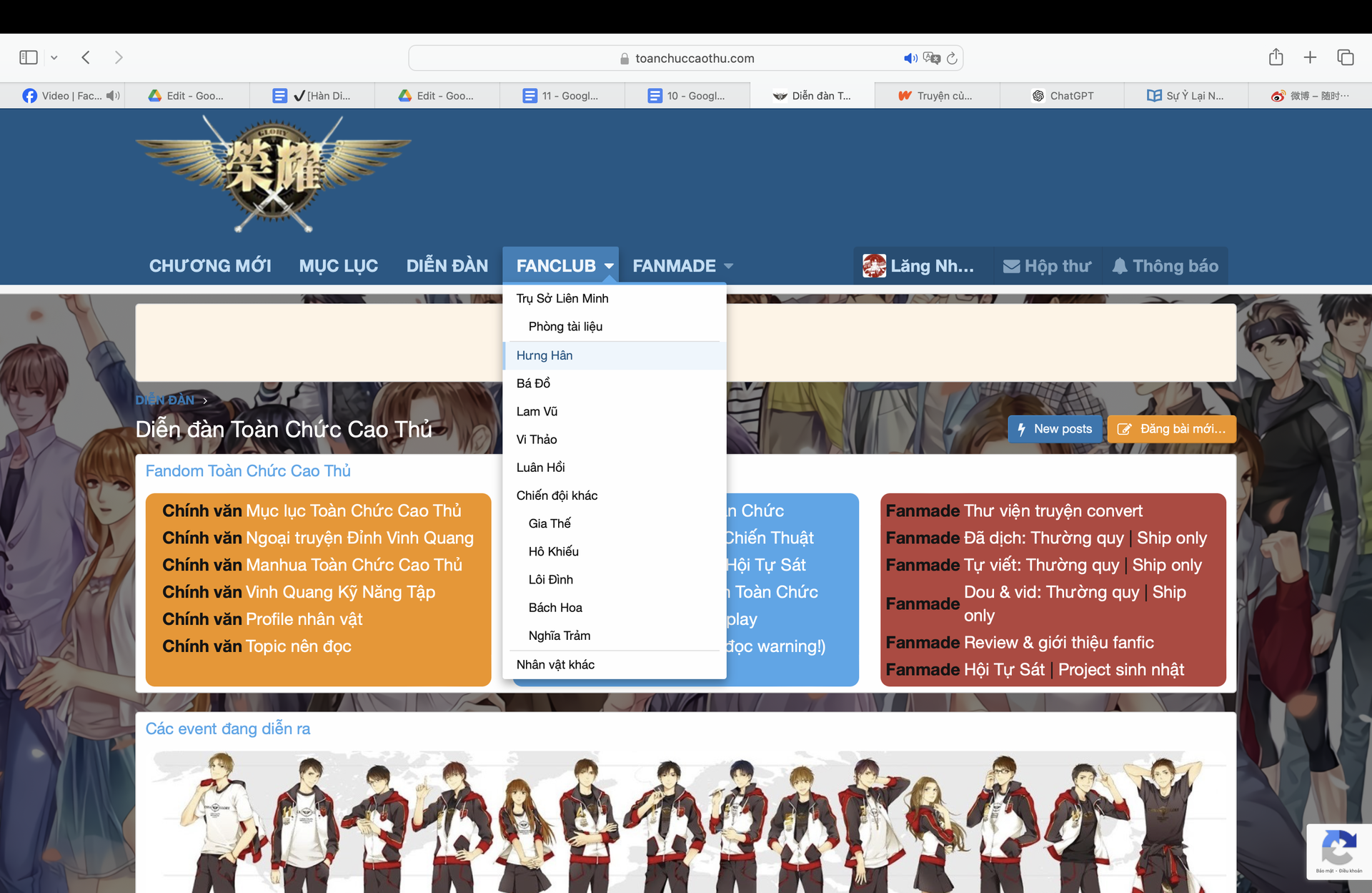Open Profile nhân vật link
This screenshot has width=1372, height=893.
point(304,619)
